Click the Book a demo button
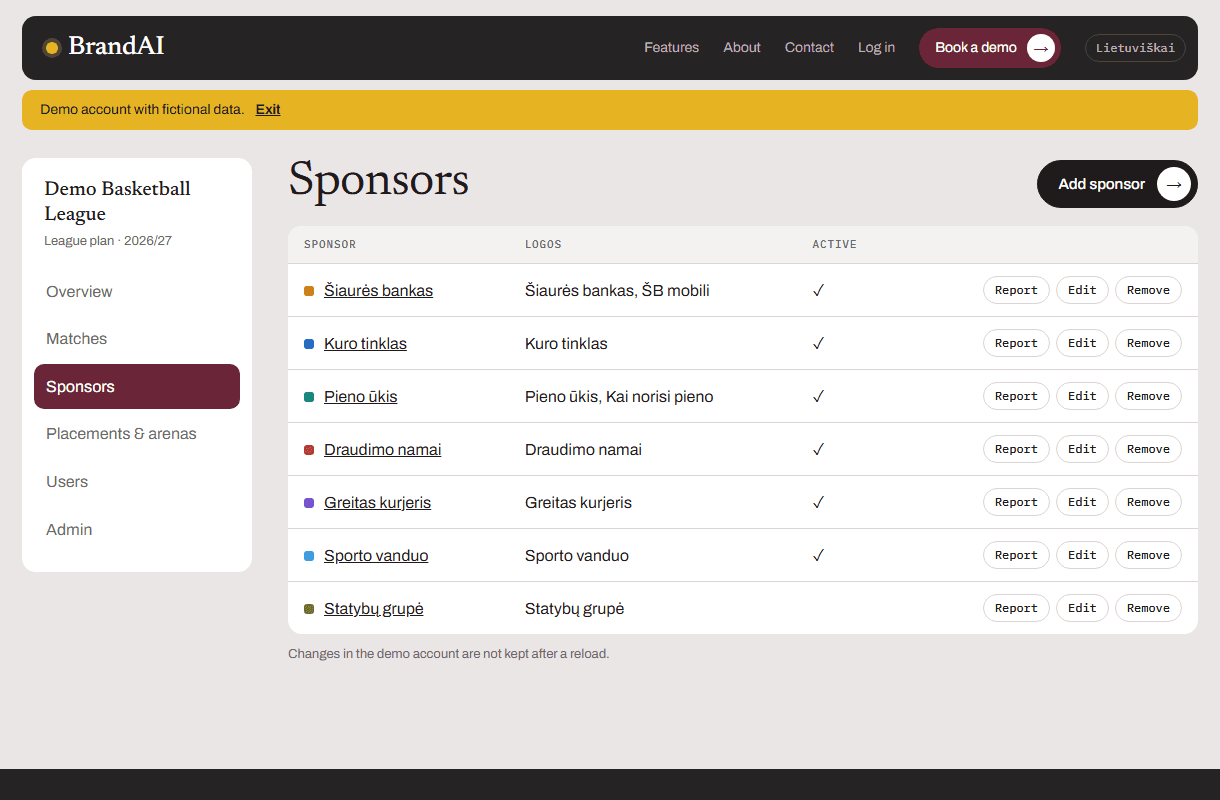This screenshot has width=1220, height=800. pos(990,48)
